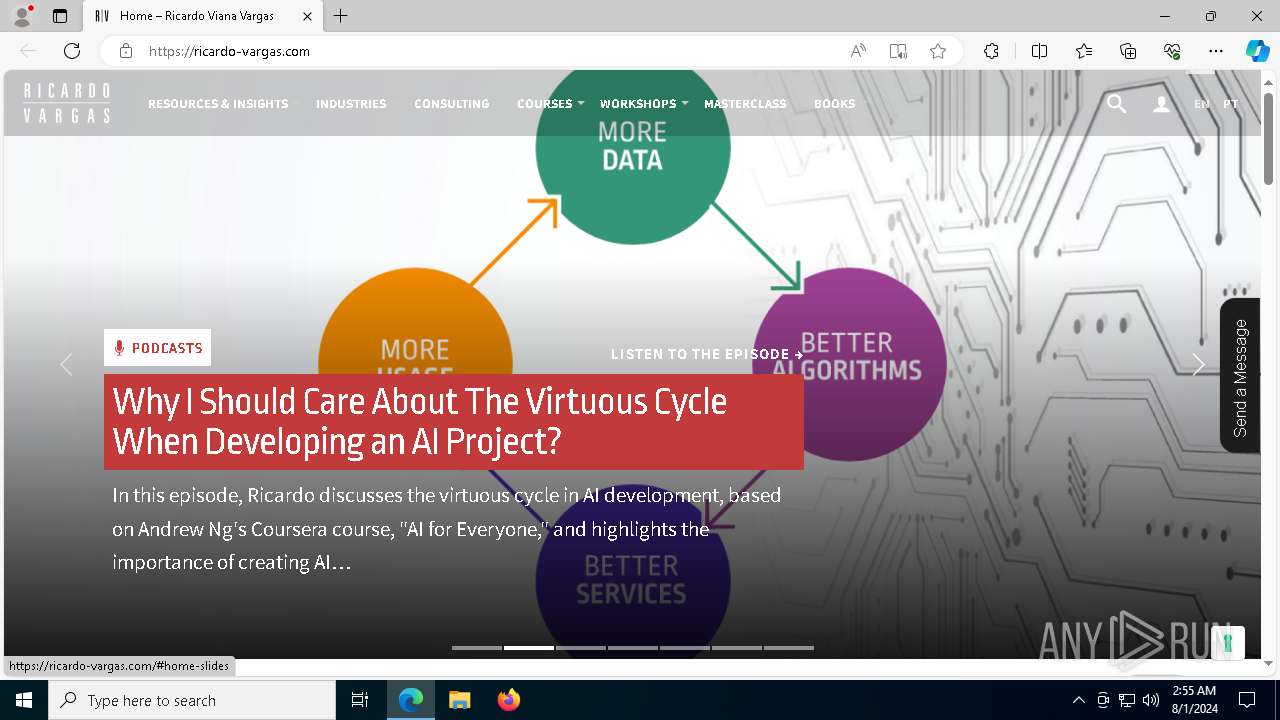The height and width of the screenshot is (720, 1280).
Task: Open the Masterclass menu item
Action: (745, 103)
